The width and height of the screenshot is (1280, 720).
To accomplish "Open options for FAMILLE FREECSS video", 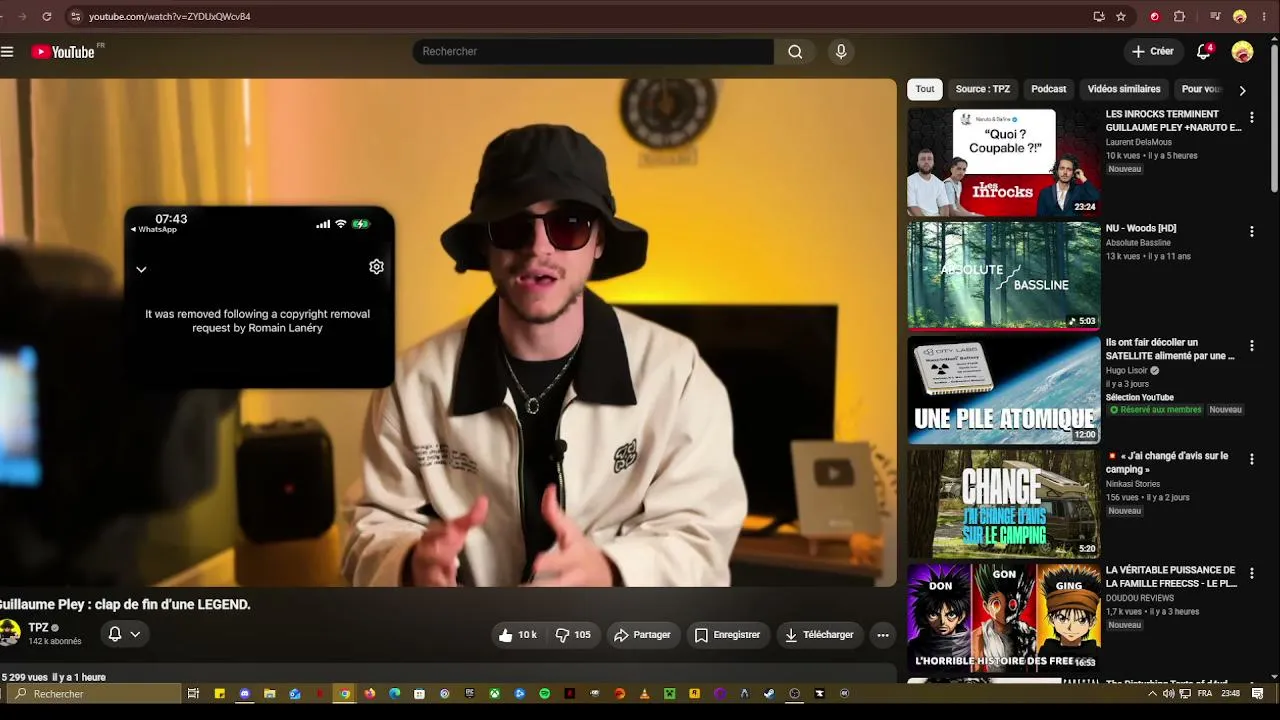I will click(x=1251, y=574).
